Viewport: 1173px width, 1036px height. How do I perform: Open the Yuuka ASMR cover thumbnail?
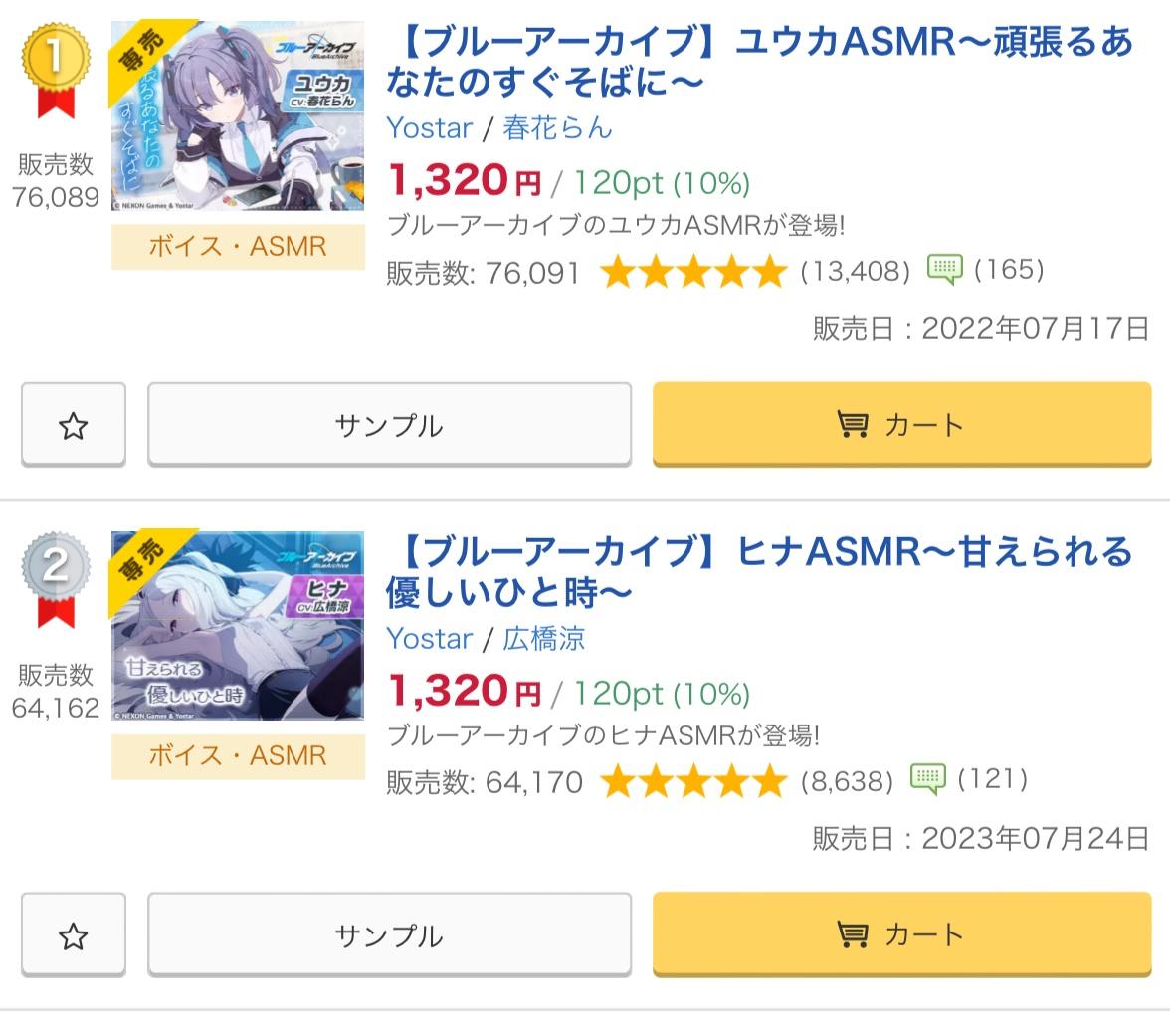238,116
